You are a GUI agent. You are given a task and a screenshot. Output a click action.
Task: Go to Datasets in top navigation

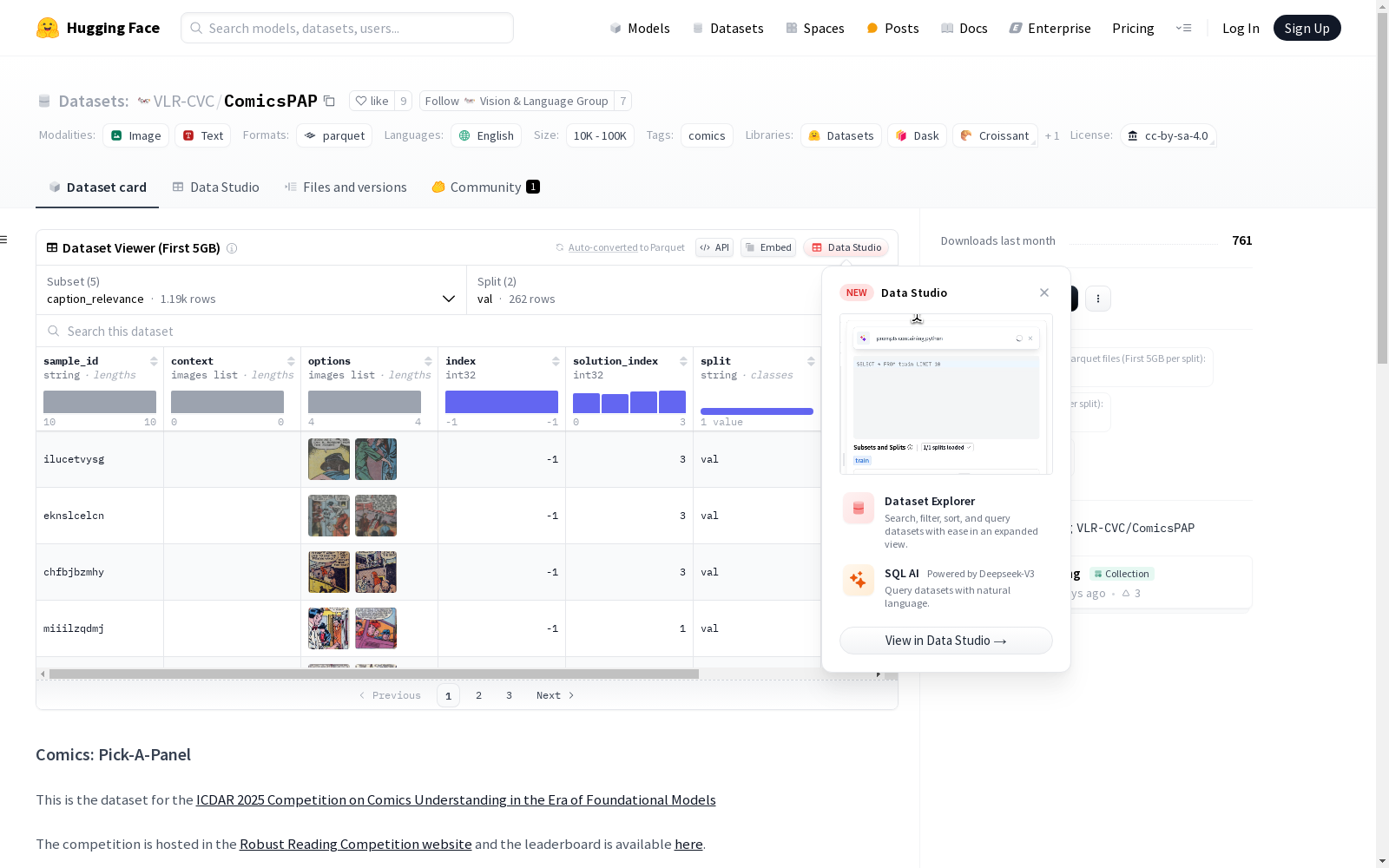click(727, 28)
